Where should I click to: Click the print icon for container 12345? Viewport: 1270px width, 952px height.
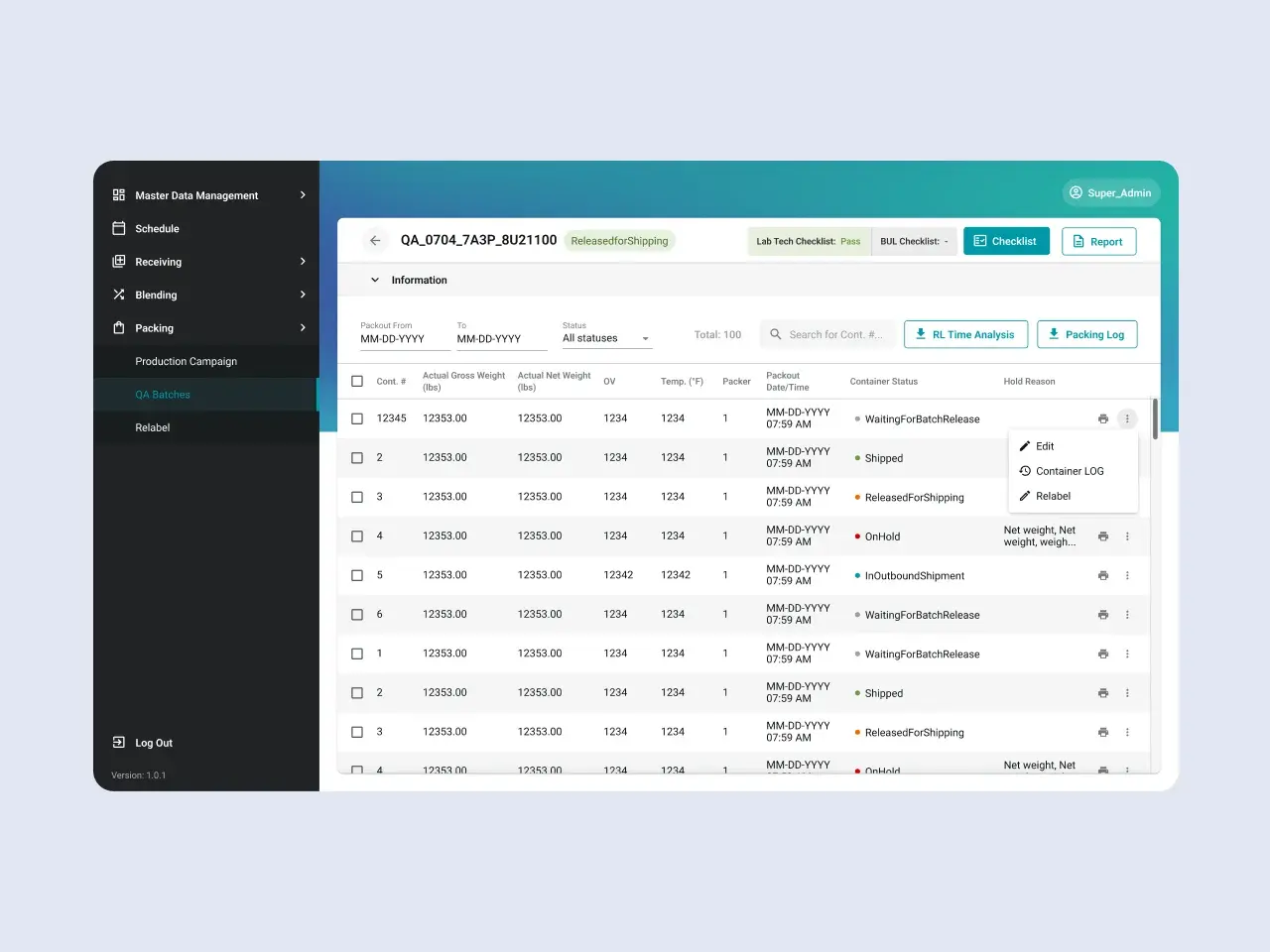(1102, 418)
